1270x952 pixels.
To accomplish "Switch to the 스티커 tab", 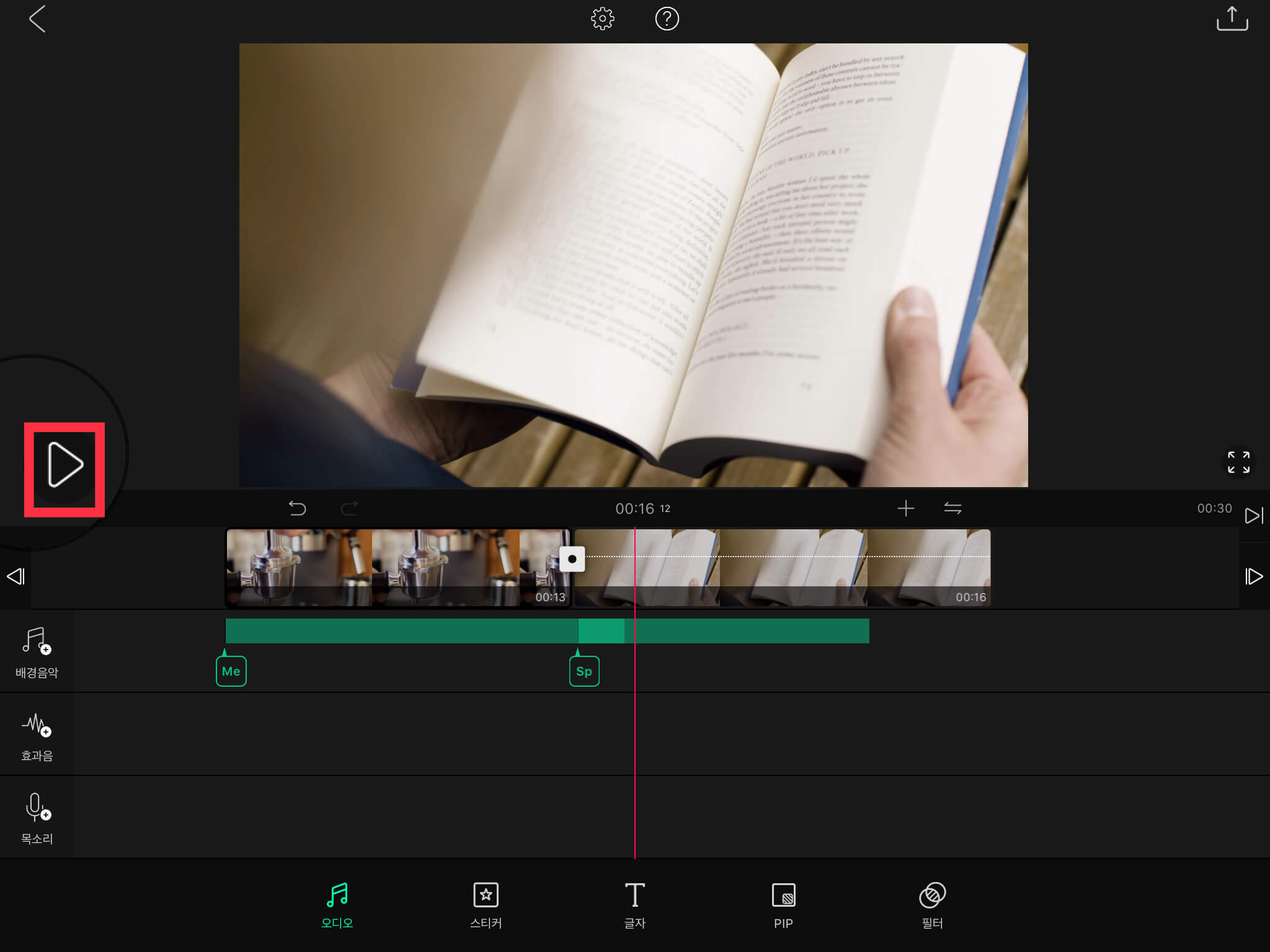I will point(486,905).
